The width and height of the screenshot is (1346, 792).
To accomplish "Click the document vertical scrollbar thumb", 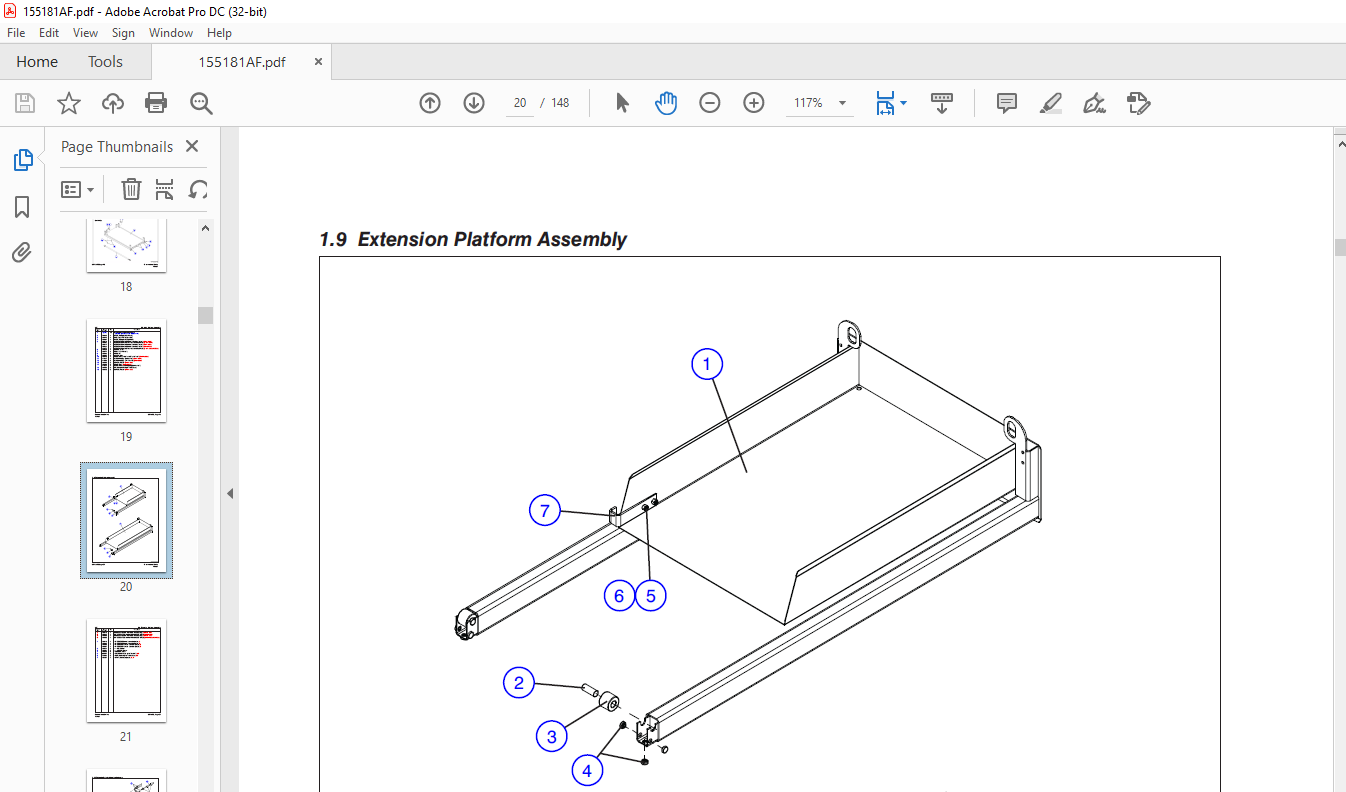I will (1340, 248).
